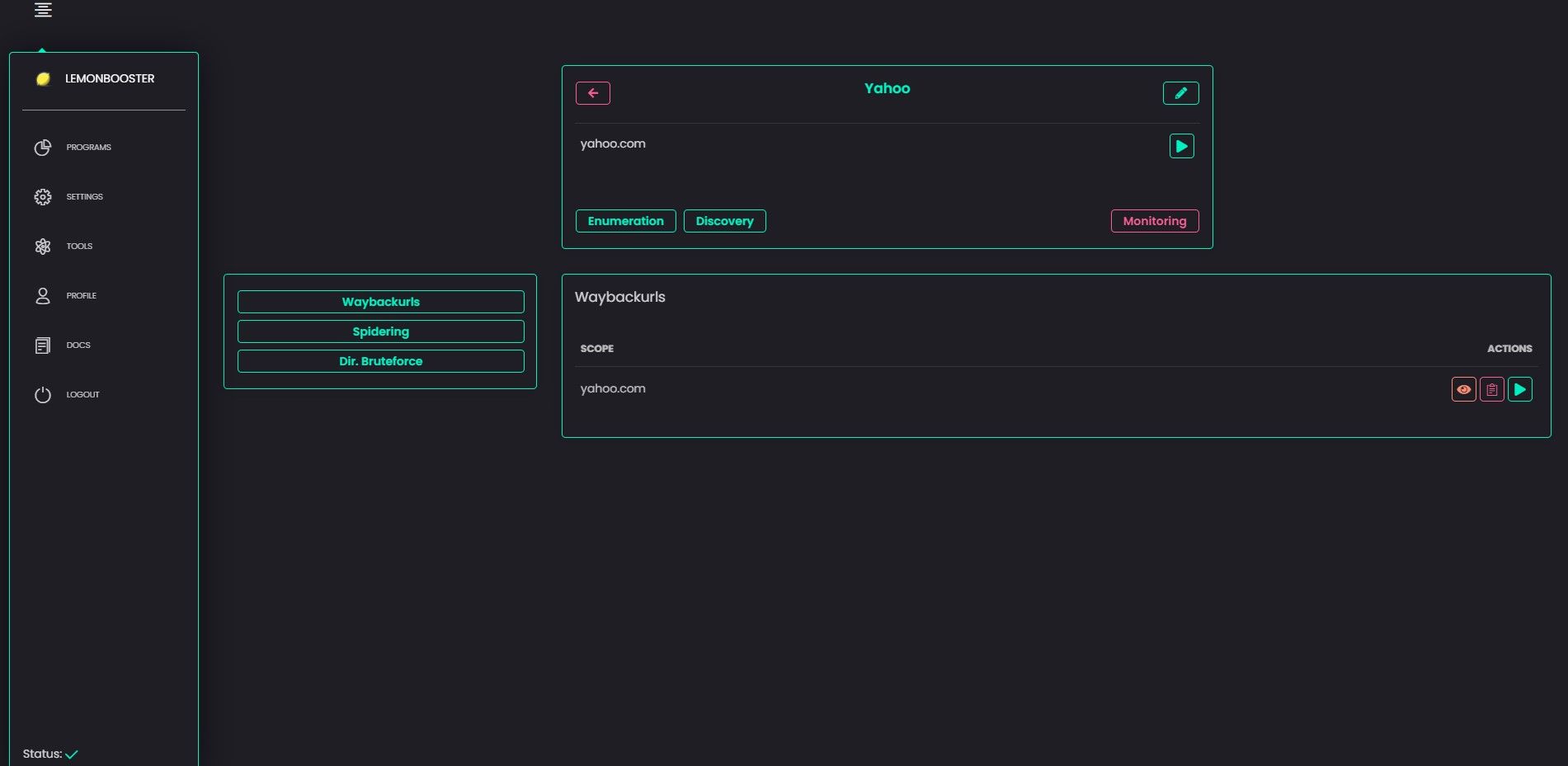Open the Programs menu label
The width and height of the screenshot is (1568, 766).
click(89, 148)
